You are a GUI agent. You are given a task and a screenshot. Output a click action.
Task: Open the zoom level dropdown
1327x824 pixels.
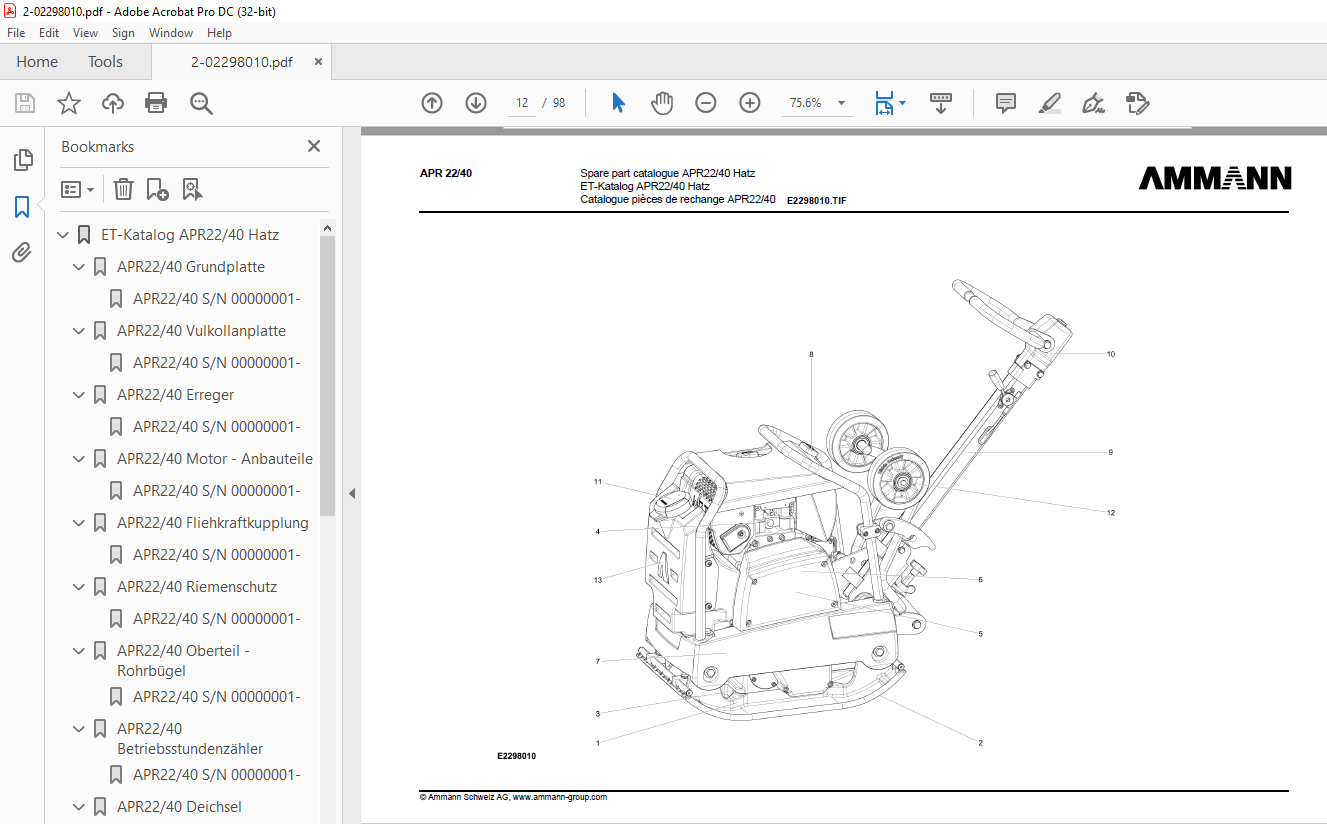tap(841, 103)
